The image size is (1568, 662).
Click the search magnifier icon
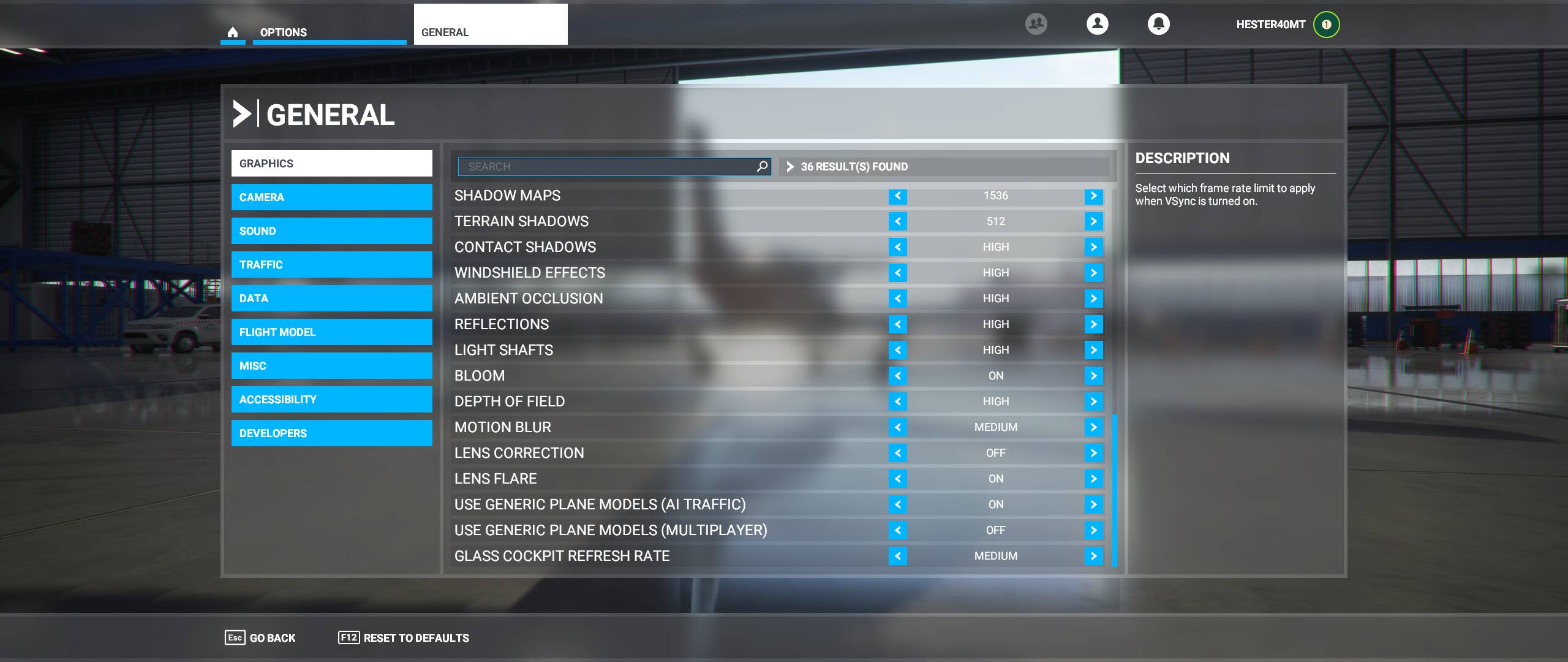pyautogui.click(x=762, y=166)
